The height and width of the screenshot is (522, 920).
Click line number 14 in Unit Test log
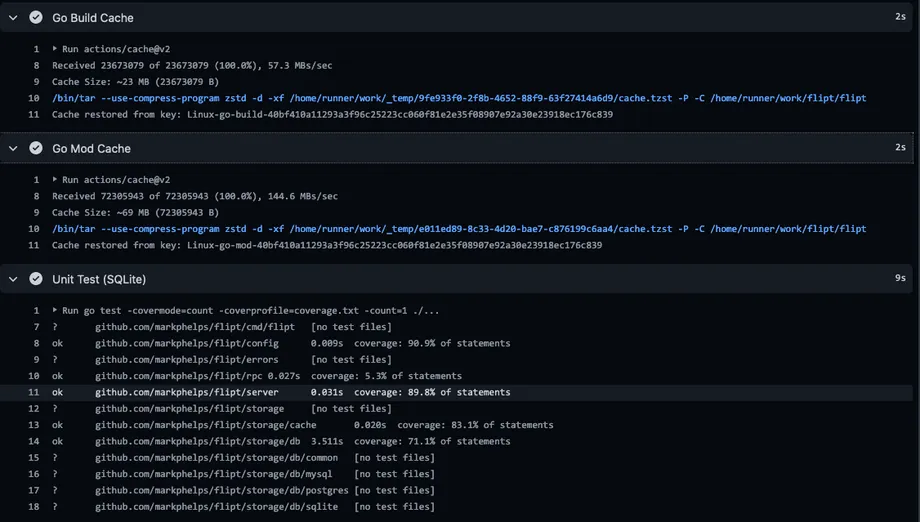(34, 441)
